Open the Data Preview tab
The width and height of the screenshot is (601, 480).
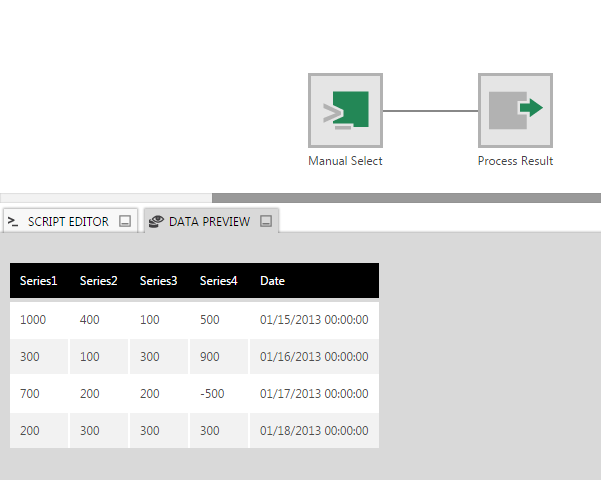(x=209, y=222)
